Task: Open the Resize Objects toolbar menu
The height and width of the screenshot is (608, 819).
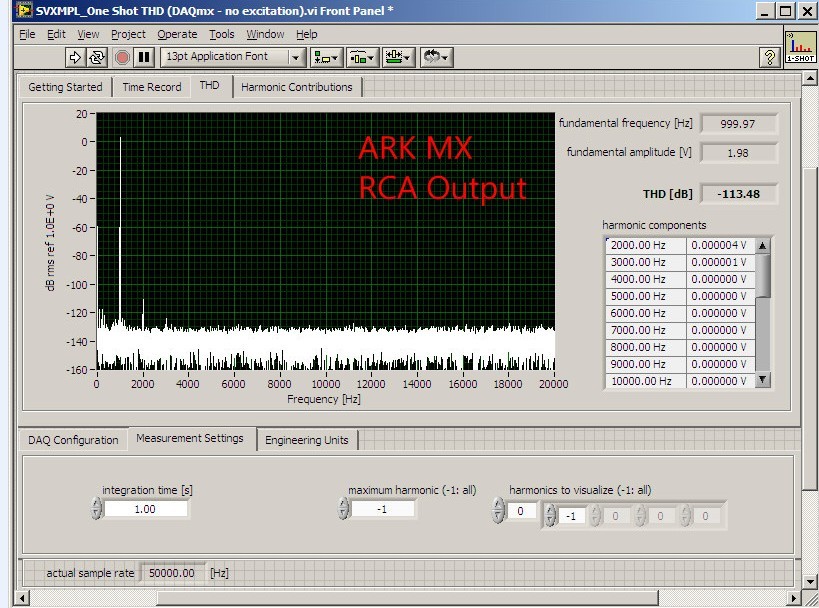Action: (398, 57)
